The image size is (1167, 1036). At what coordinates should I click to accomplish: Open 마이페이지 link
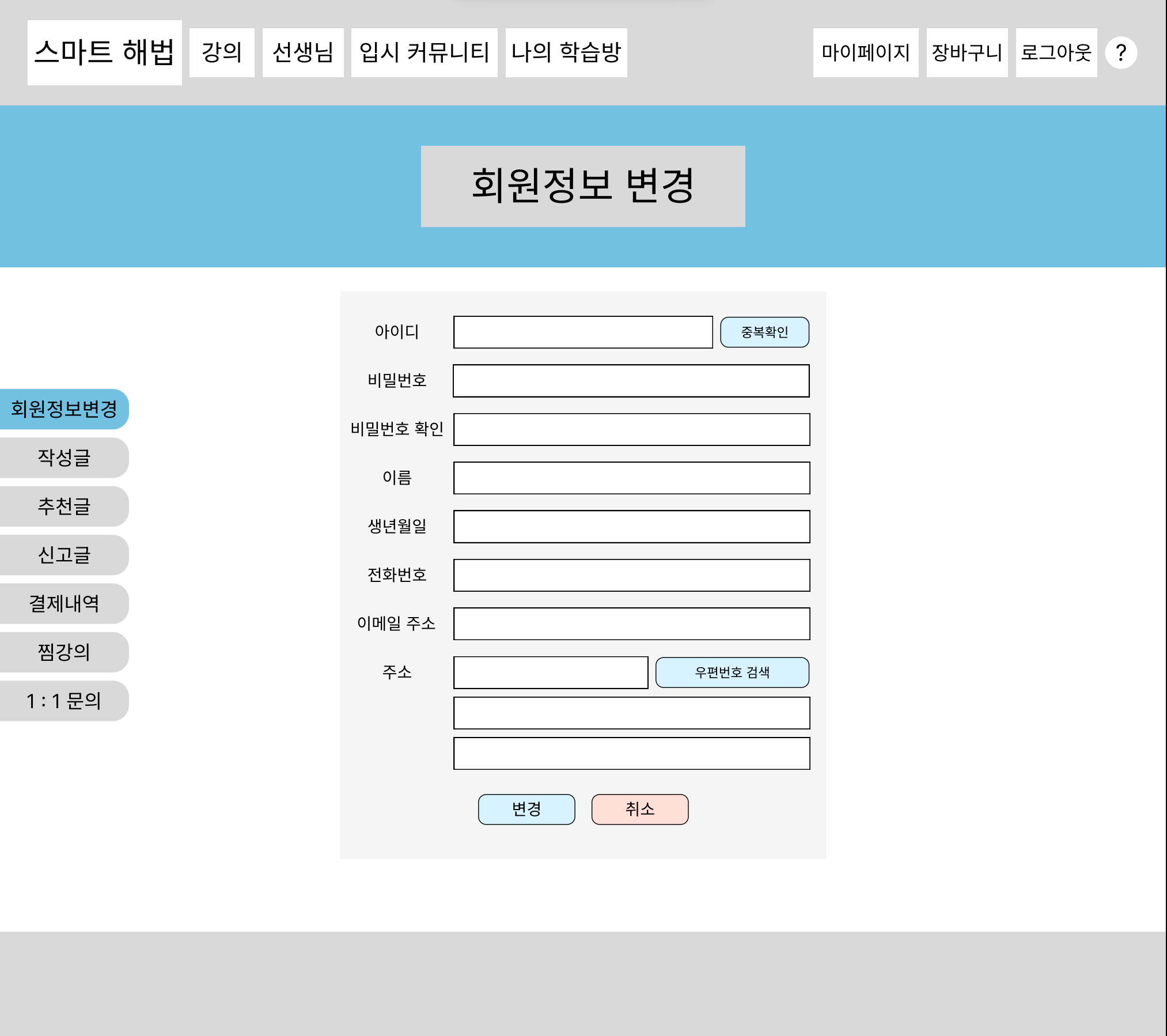[x=865, y=52]
